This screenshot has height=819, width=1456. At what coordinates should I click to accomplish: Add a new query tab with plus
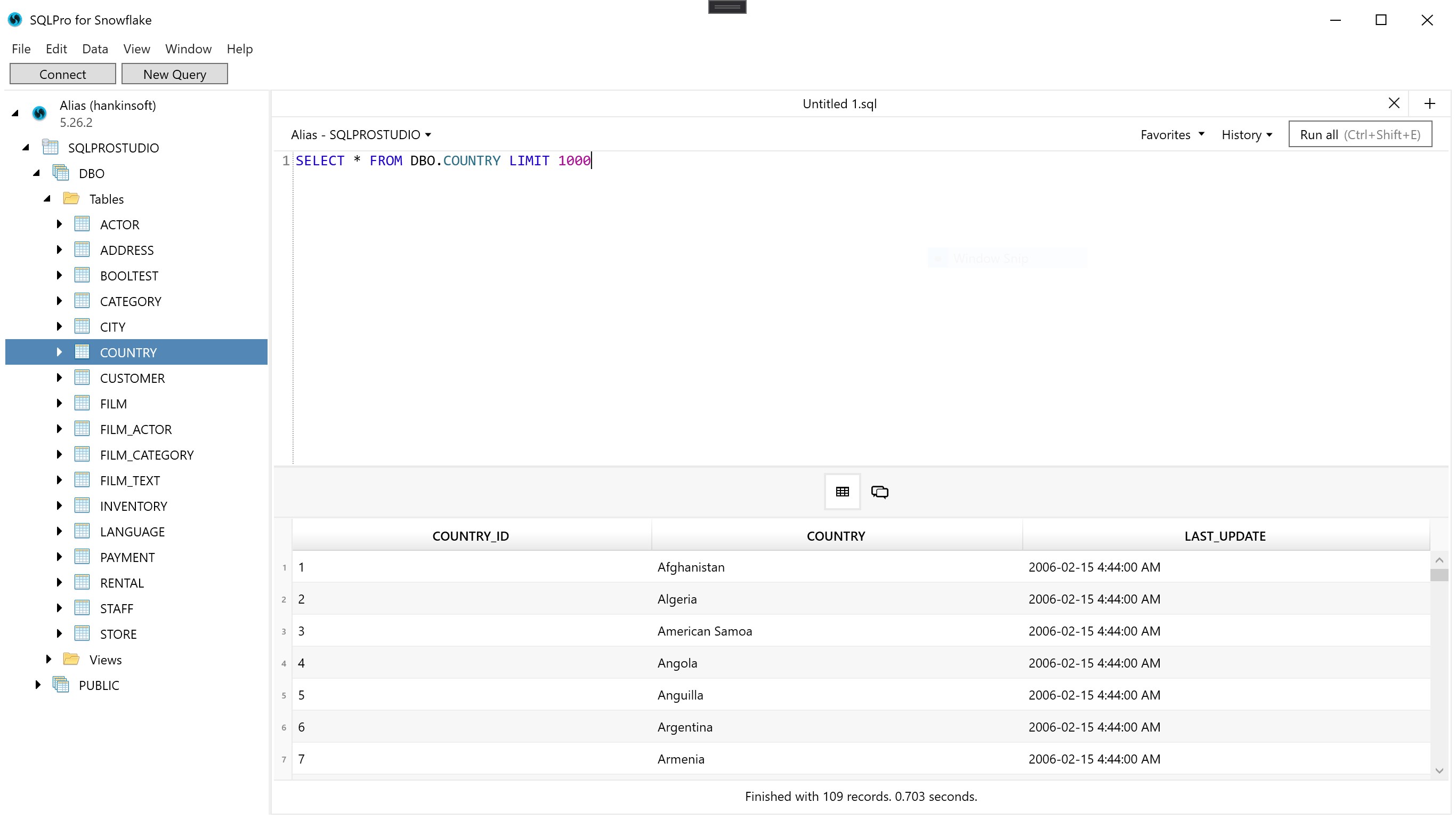1429,103
